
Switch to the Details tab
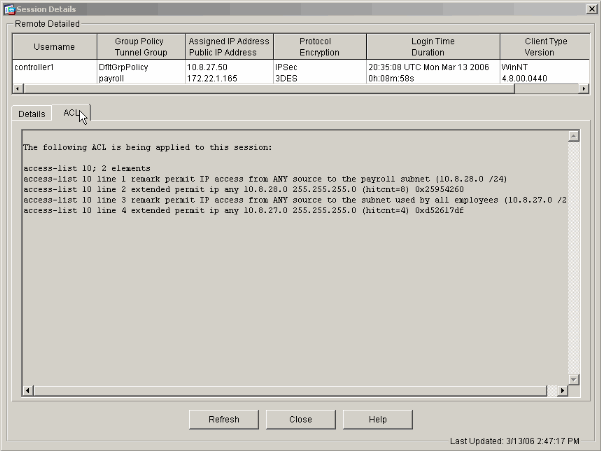pyautogui.click(x=32, y=114)
